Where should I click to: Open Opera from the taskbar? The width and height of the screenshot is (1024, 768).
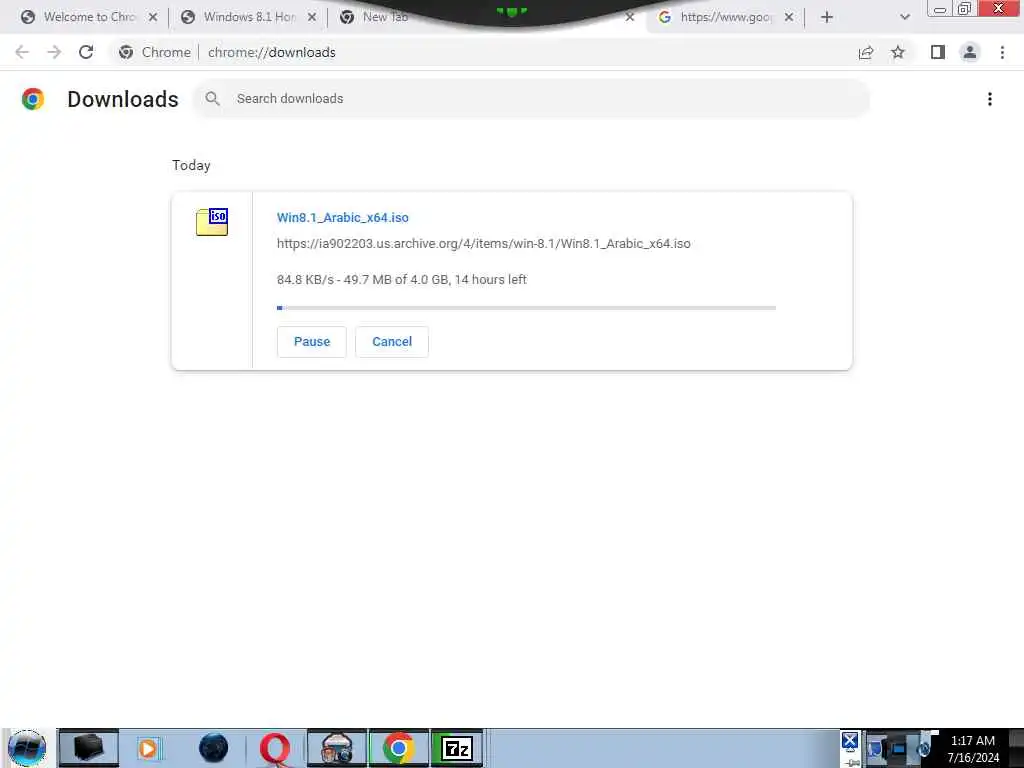(x=275, y=748)
